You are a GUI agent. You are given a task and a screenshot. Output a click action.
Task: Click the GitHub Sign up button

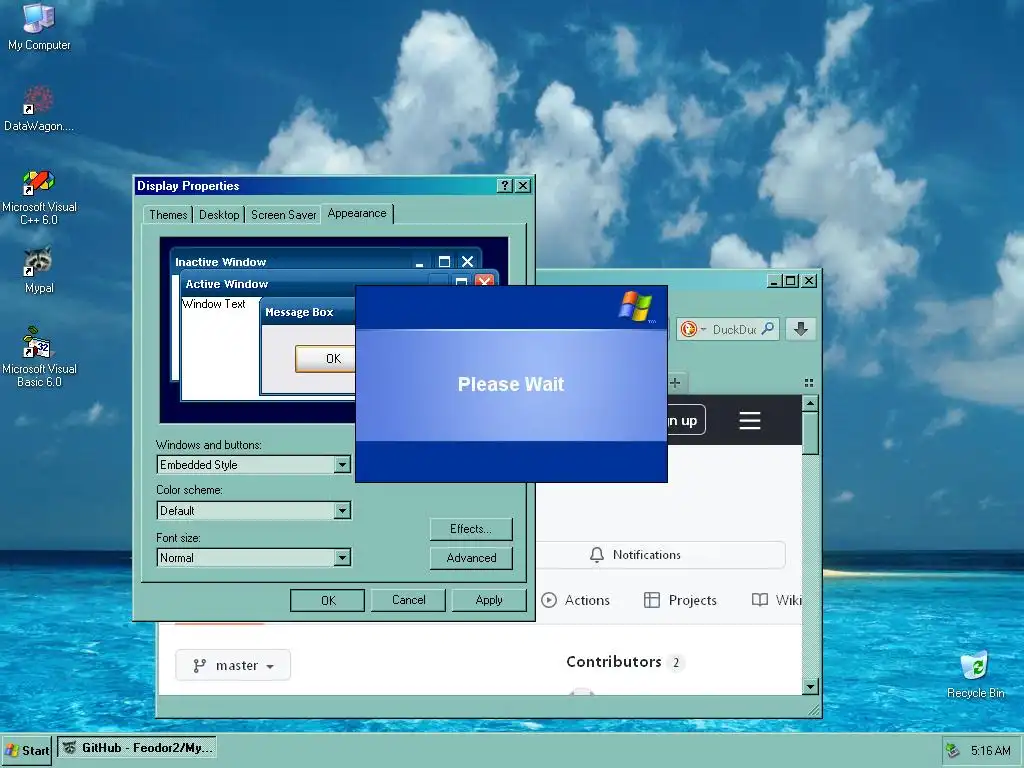(x=684, y=420)
